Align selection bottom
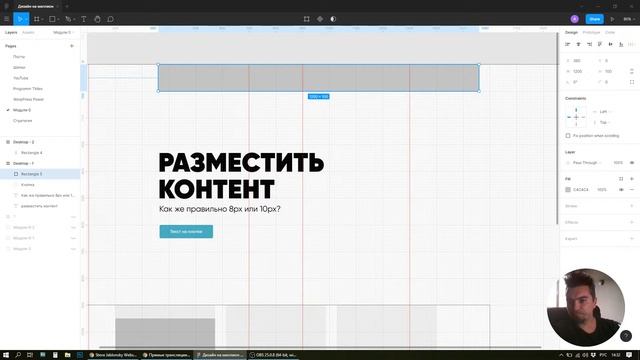 click(621, 44)
